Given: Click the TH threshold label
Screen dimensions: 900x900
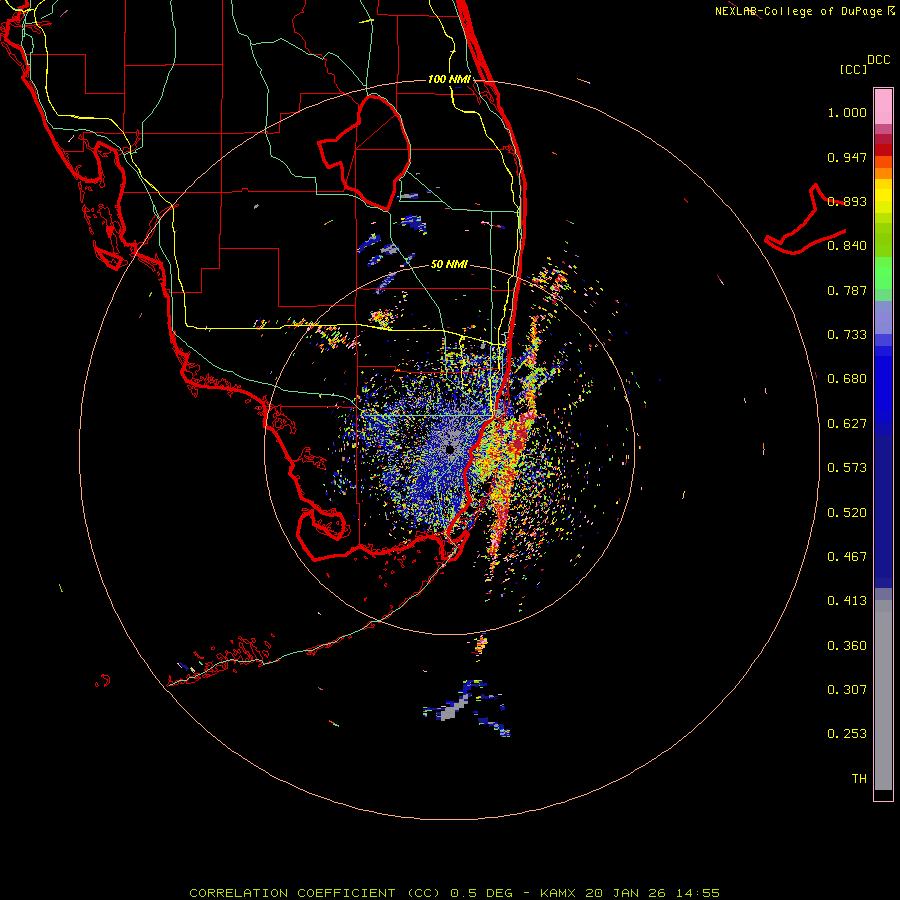Looking at the screenshot, I should [859, 779].
